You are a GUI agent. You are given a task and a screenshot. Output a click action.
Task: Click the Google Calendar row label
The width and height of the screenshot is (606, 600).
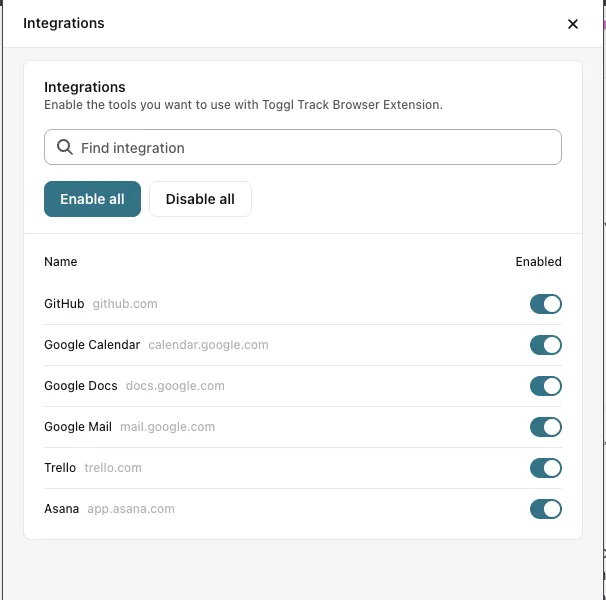tap(92, 345)
